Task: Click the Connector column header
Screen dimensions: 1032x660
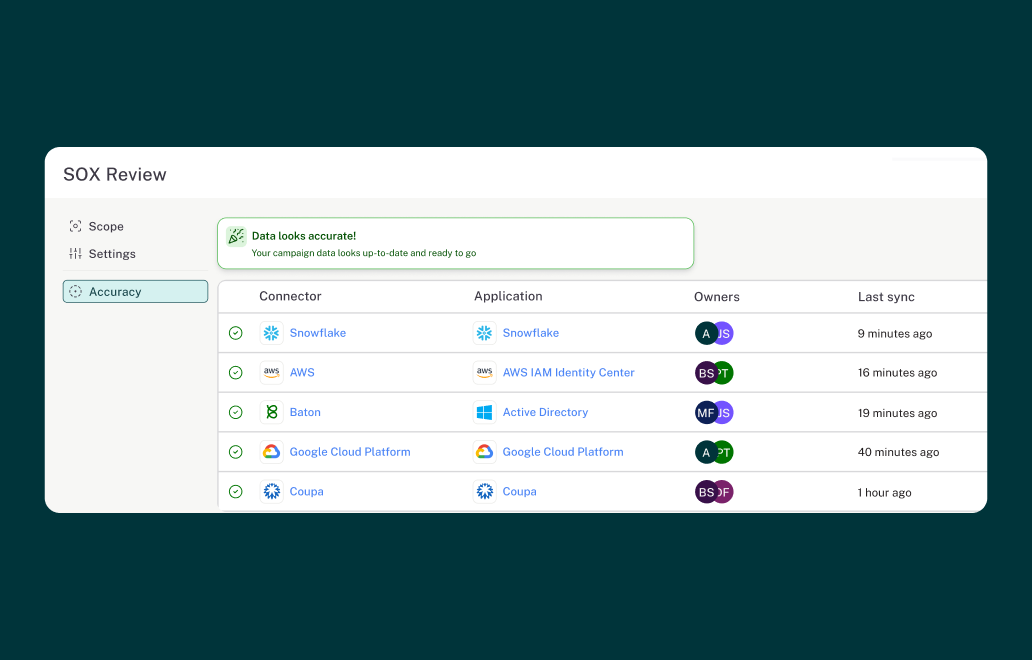Action: tap(290, 296)
